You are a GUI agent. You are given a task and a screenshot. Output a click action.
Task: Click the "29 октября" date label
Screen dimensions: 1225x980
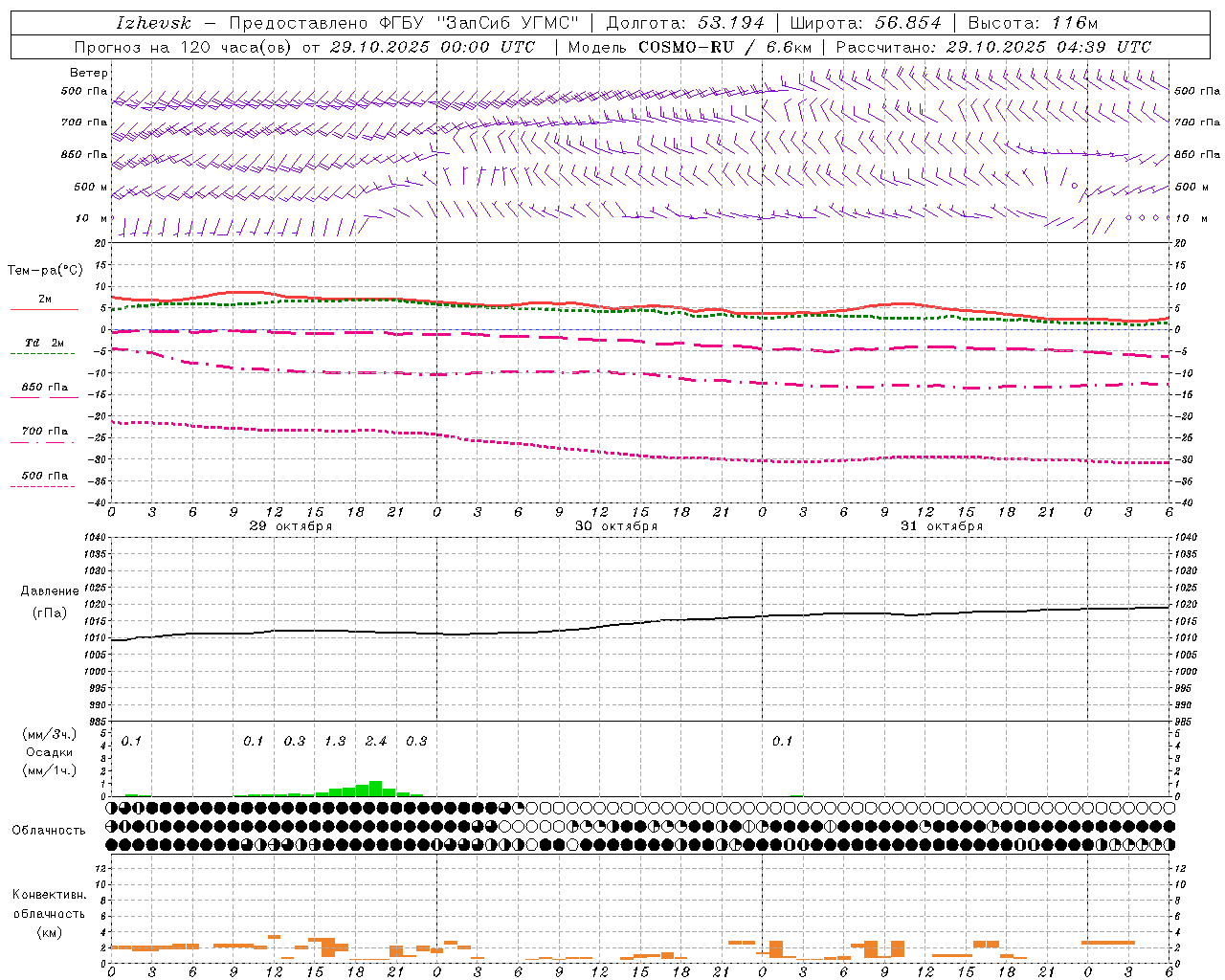point(291,526)
